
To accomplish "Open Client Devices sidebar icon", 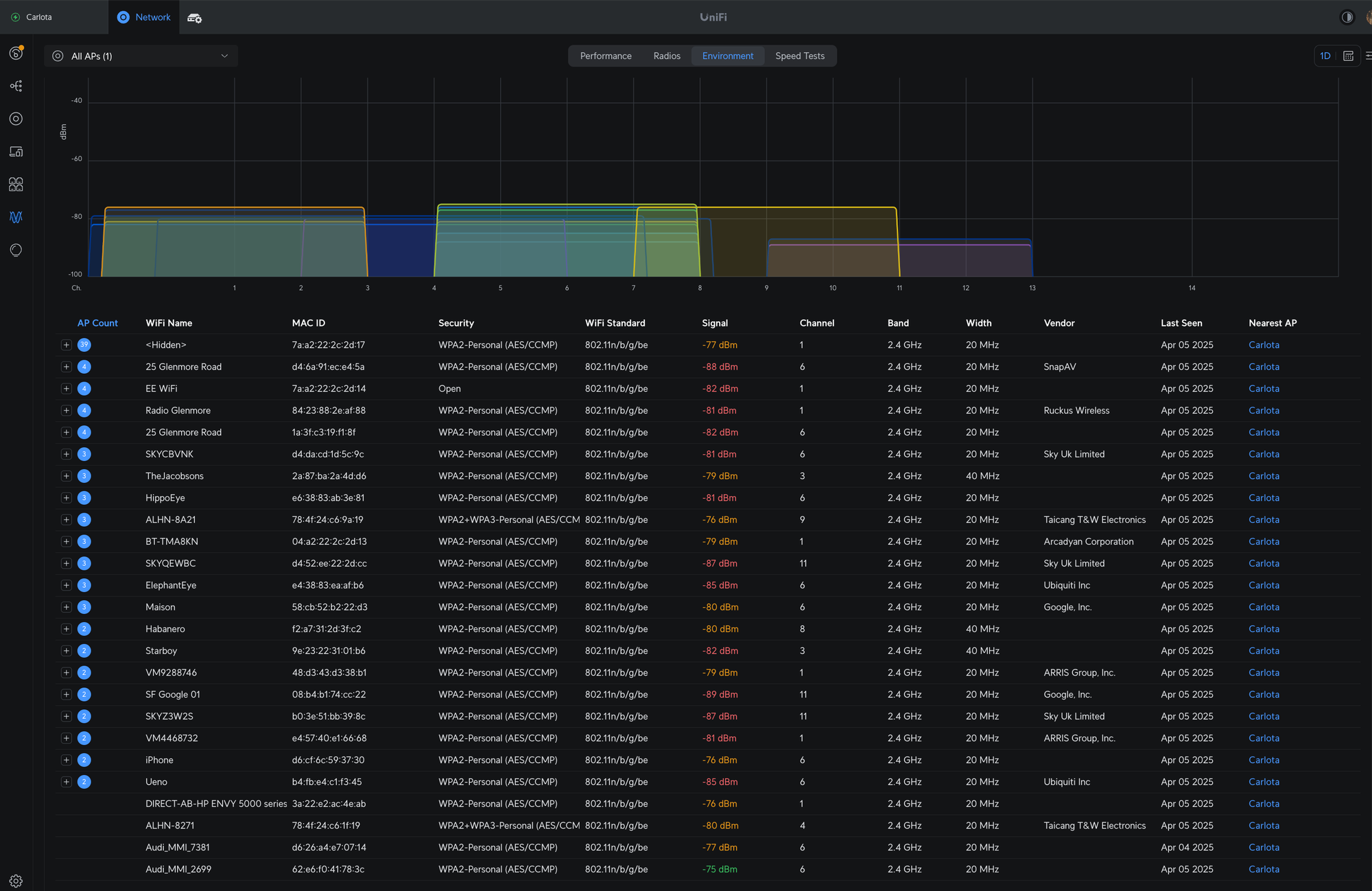I will (x=16, y=152).
